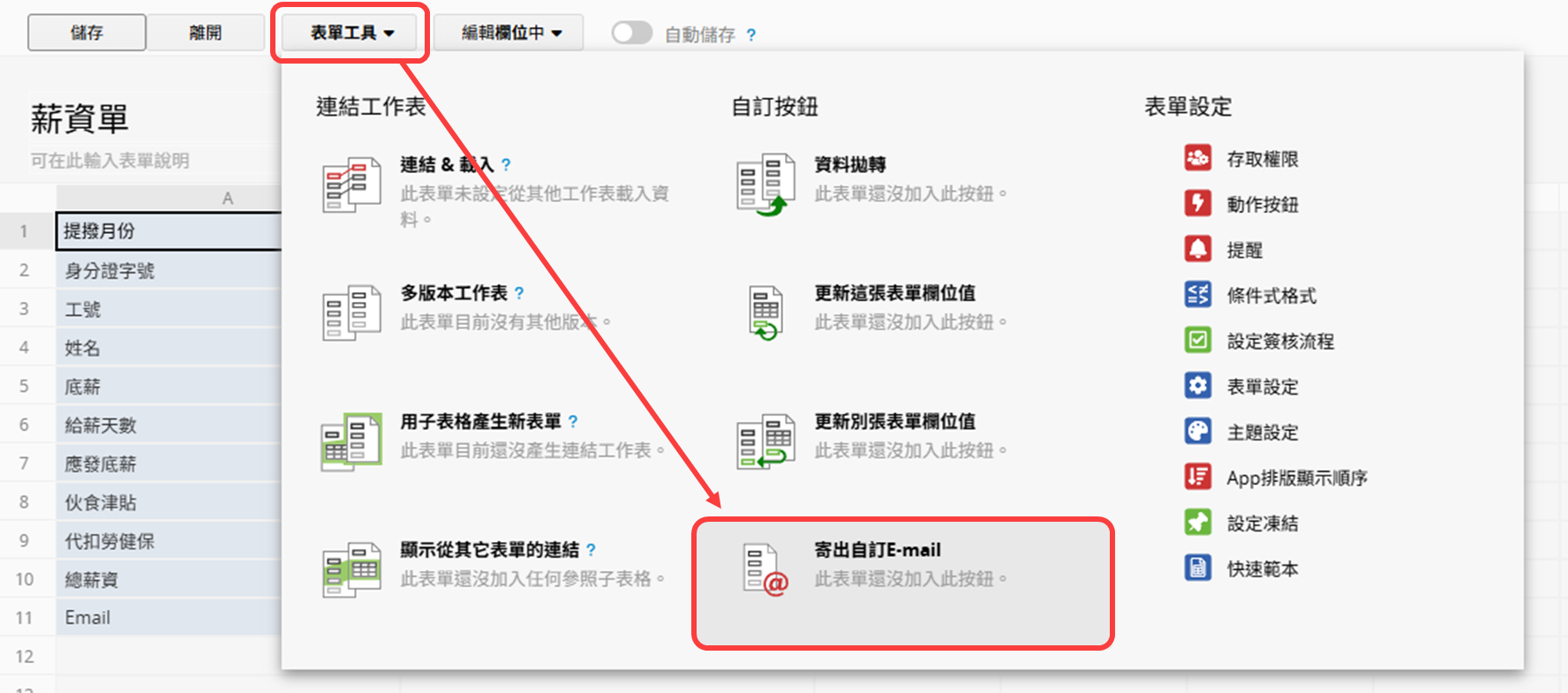This screenshot has height=693, width=1568.
Task: Click the 存取權限 access rights icon
Action: 1197,159
